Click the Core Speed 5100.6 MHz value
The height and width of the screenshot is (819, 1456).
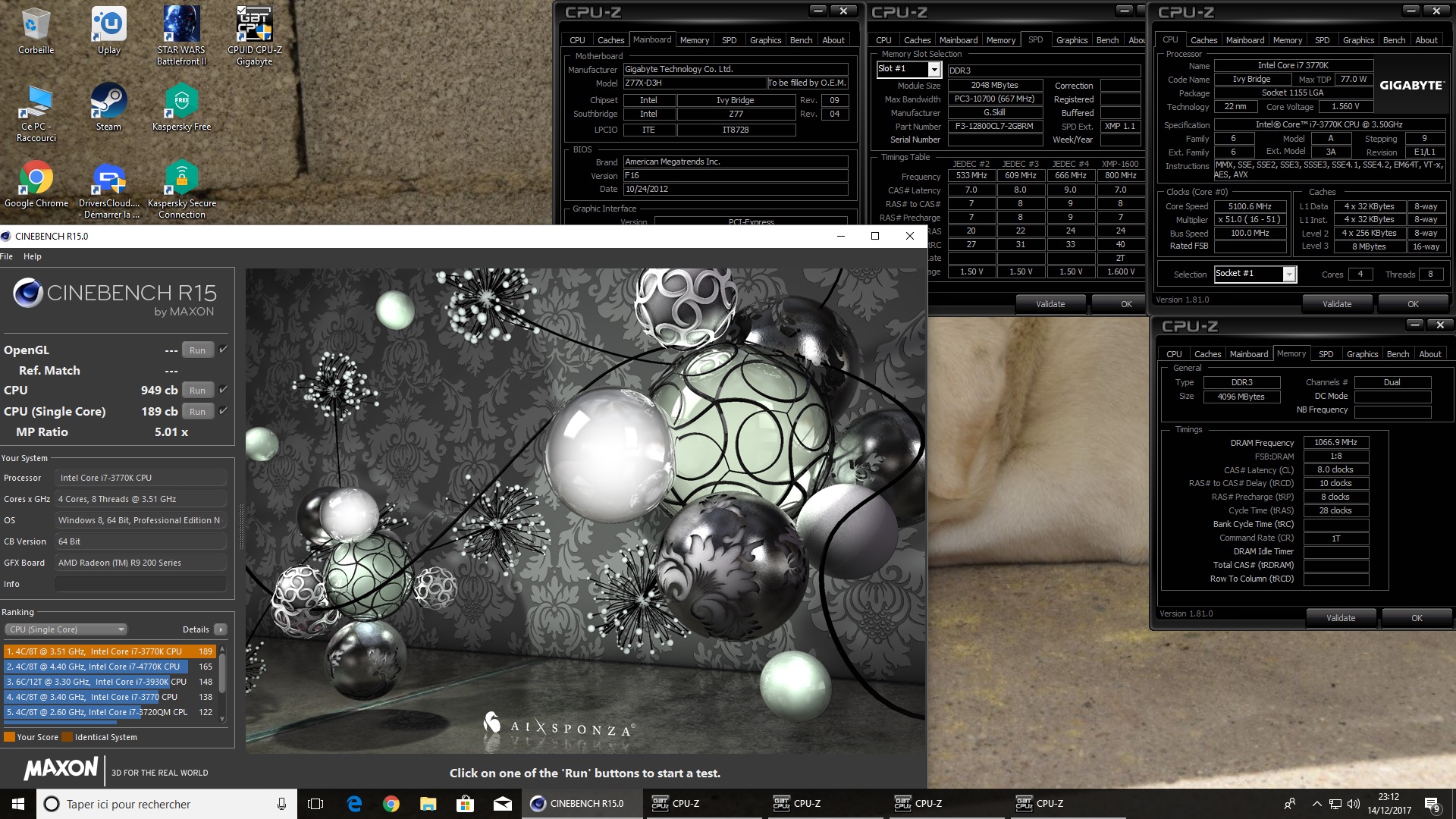1249,206
